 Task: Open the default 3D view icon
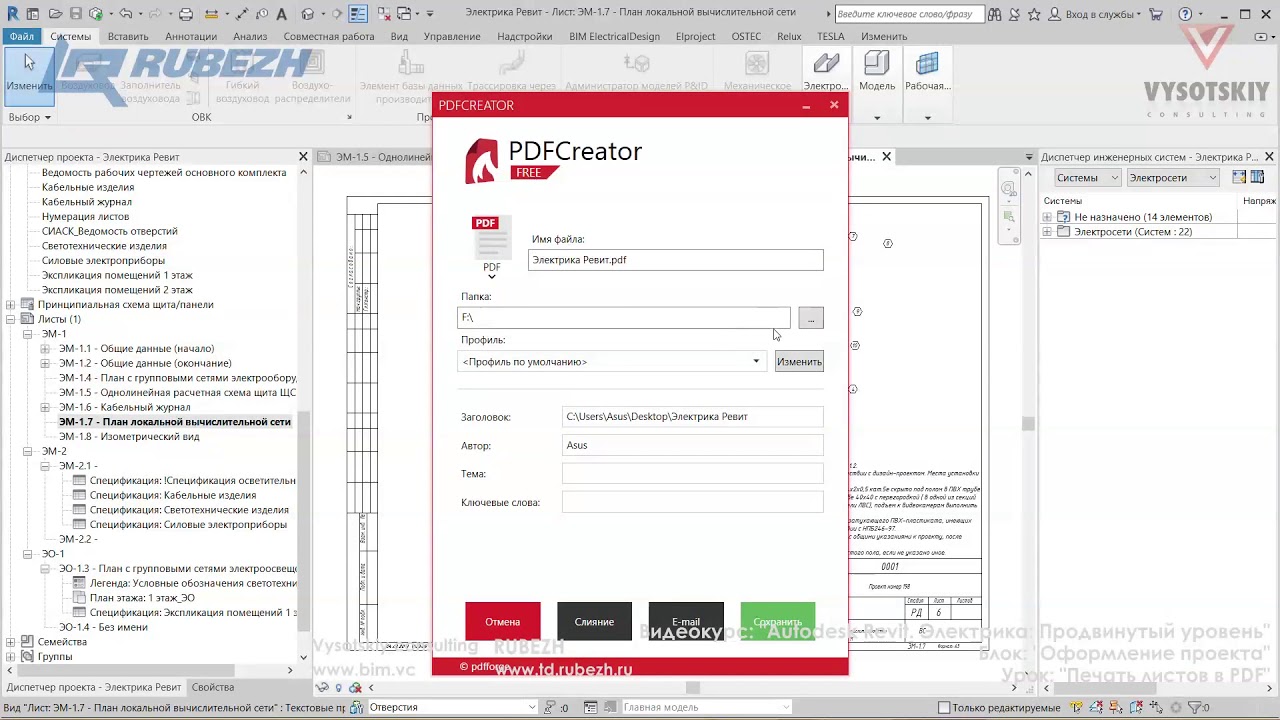pos(309,14)
